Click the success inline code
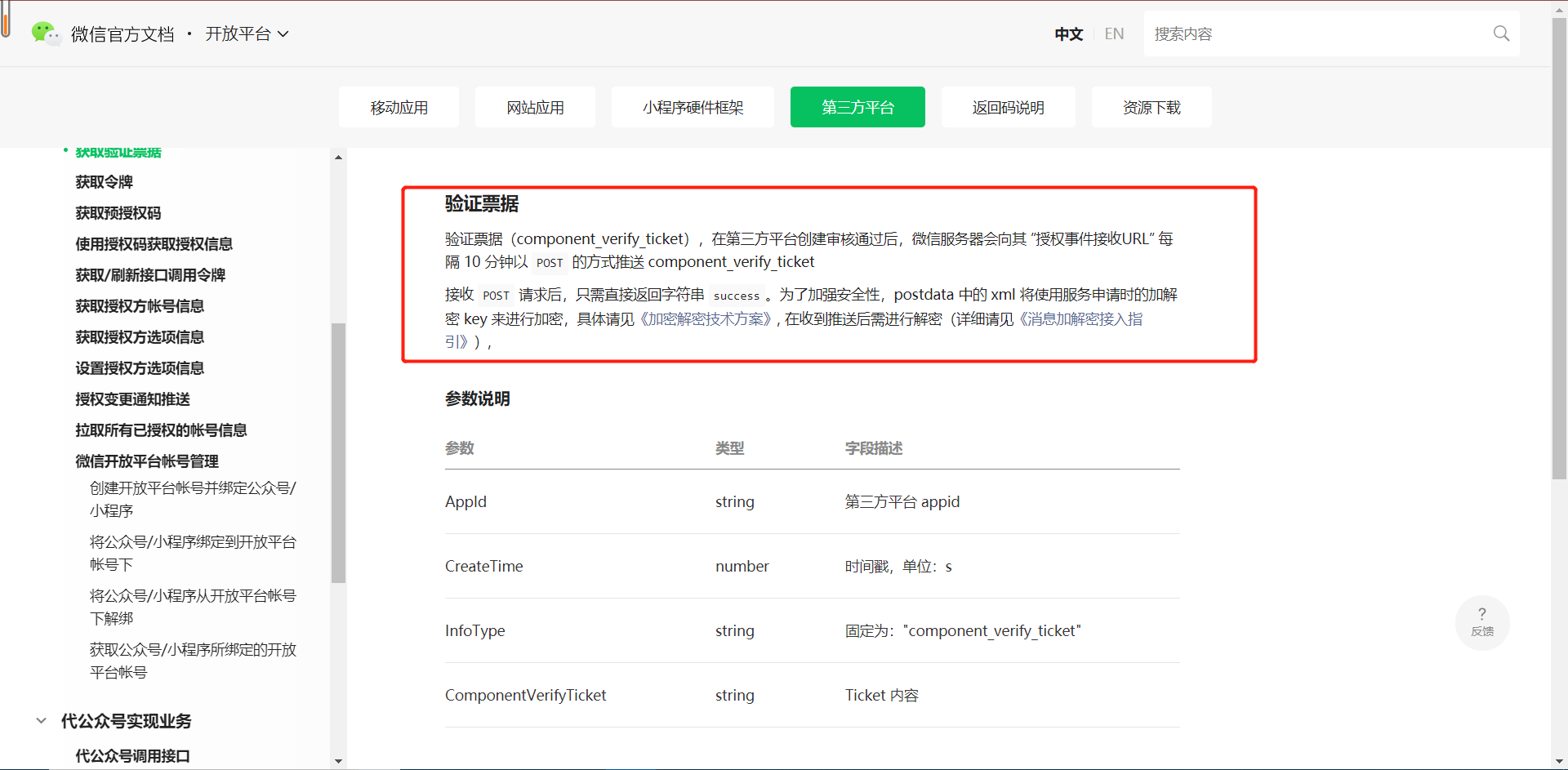The height and width of the screenshot is (770, 1568). pos(737,296)
